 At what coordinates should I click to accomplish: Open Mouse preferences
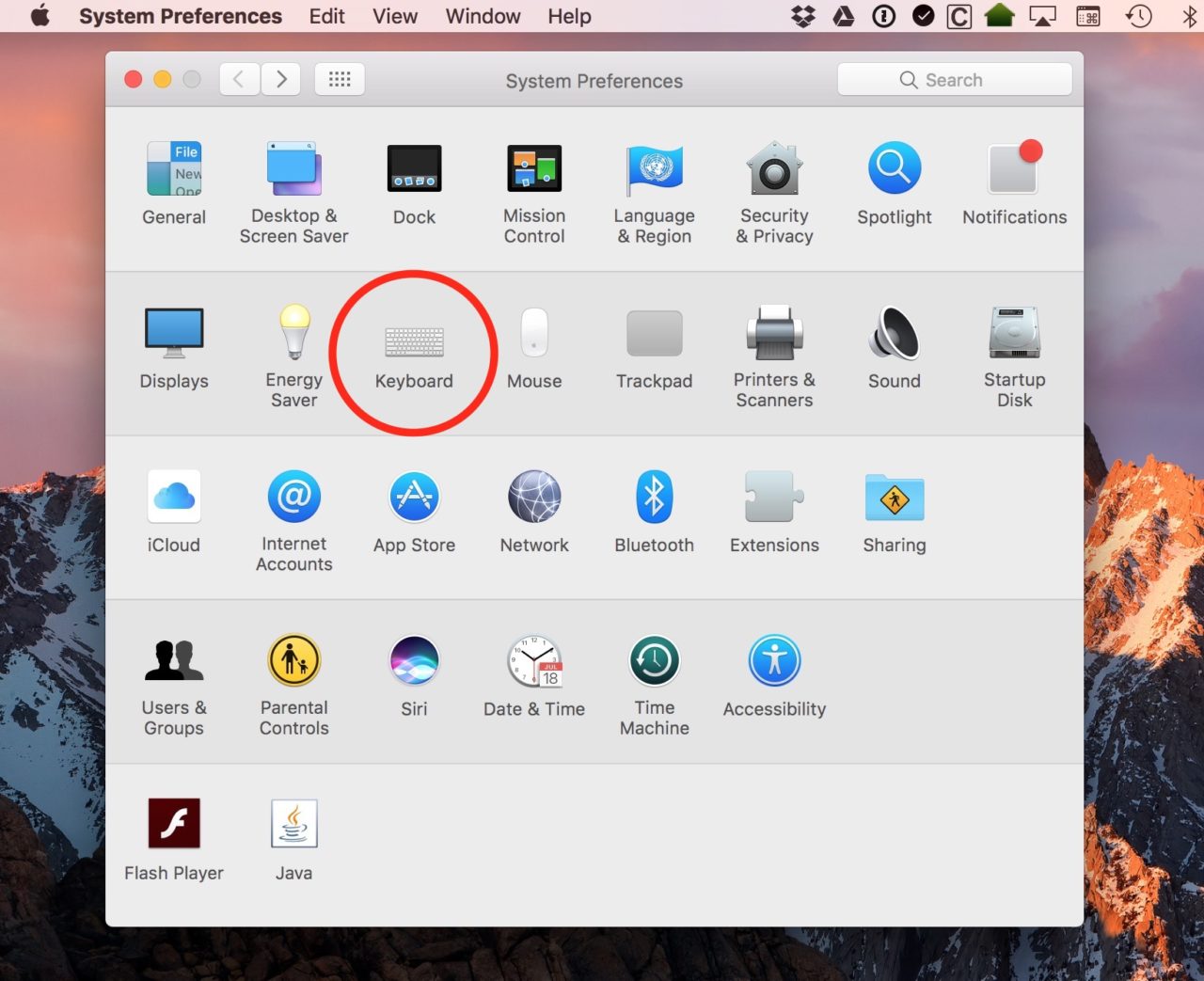(x=534, y=348)
